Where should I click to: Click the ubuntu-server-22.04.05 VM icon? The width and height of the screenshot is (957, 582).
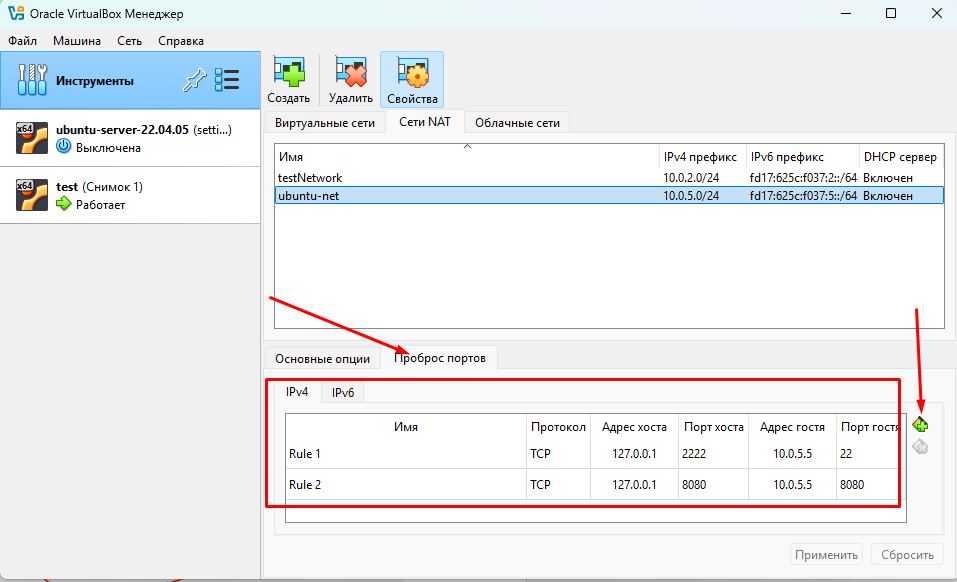pos(32,138)
